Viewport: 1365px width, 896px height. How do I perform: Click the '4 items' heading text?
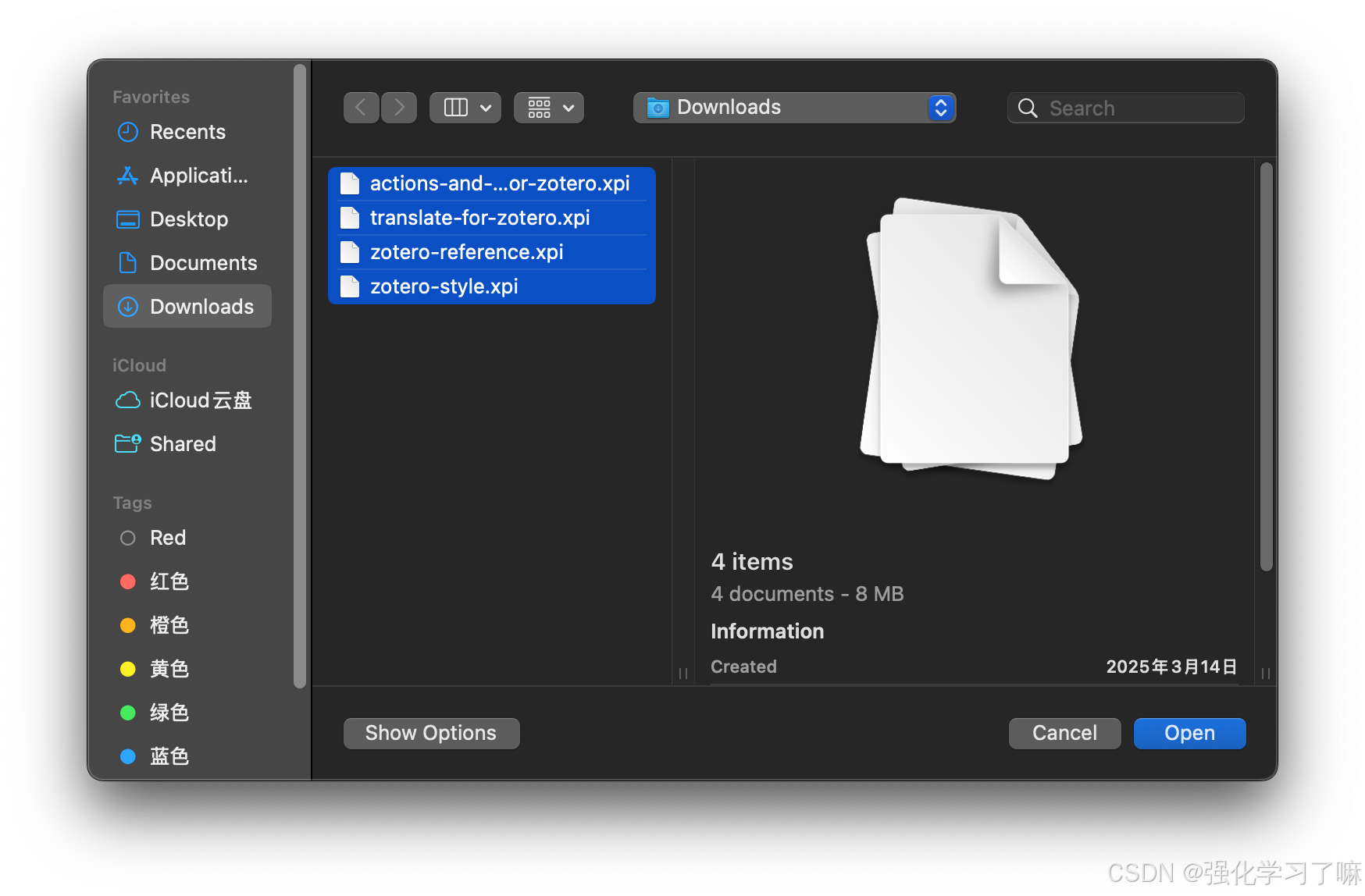(752, 562)
